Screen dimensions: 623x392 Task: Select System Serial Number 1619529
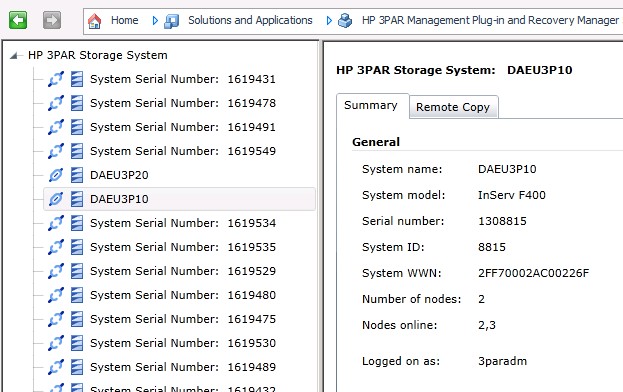pyautogui.click(x=183, y=271)
